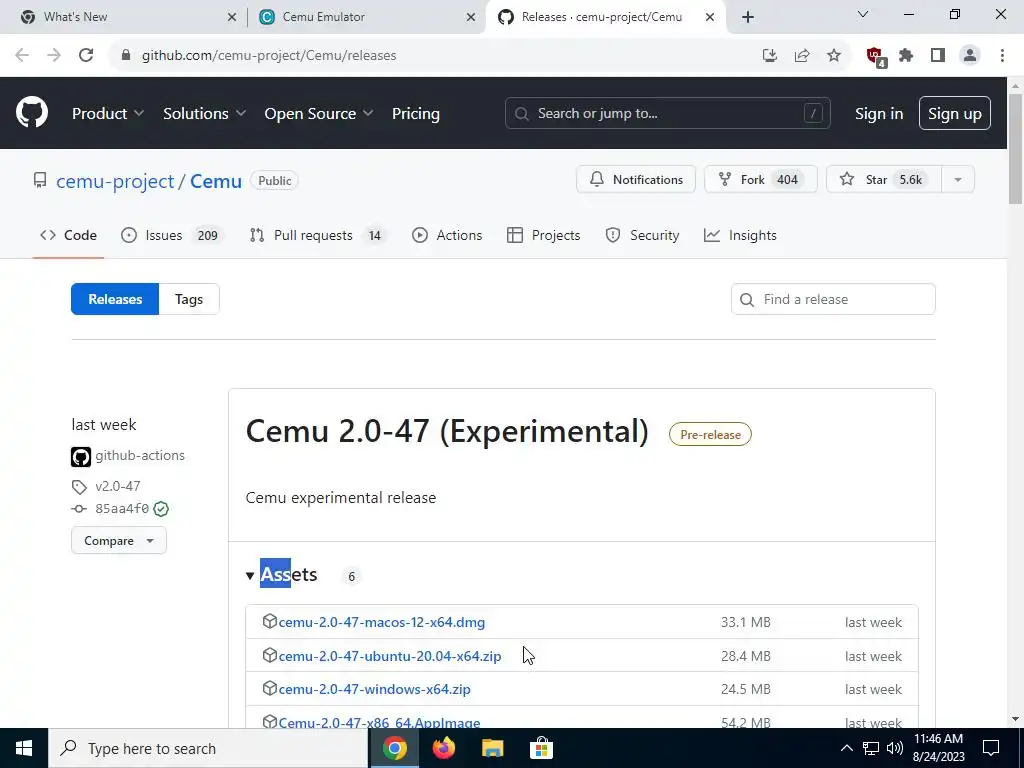This screenshot has width=1024, height=768.
Task: Open the cemu-project owner link
Action: pos(115,181)
